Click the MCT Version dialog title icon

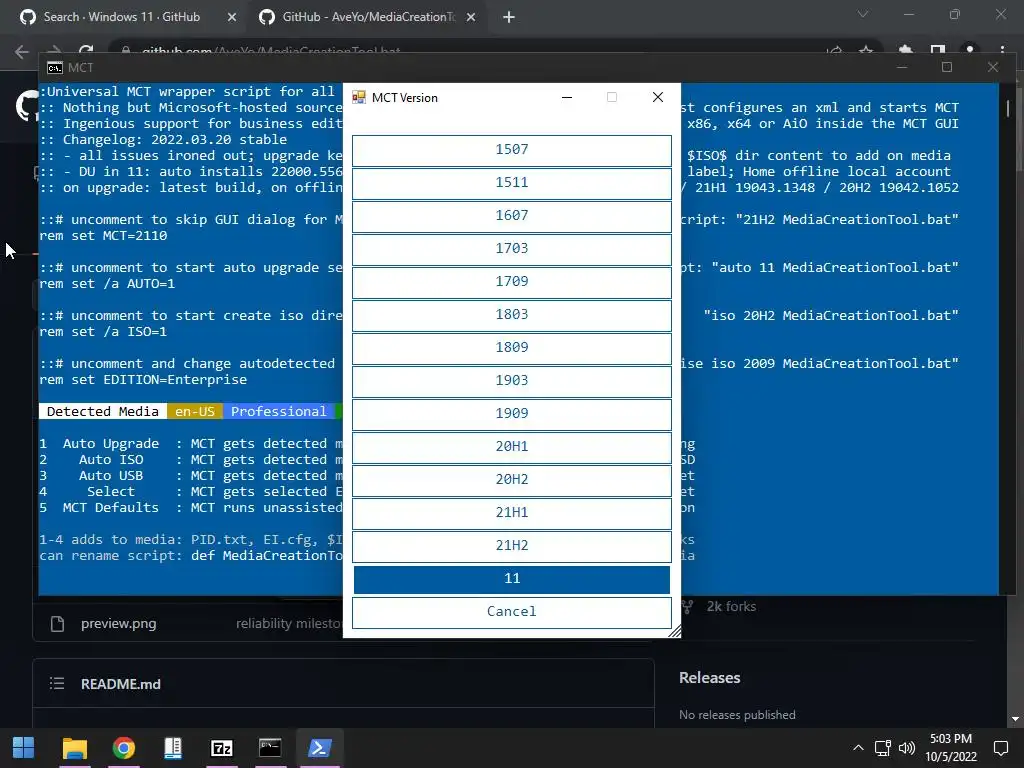359,97
